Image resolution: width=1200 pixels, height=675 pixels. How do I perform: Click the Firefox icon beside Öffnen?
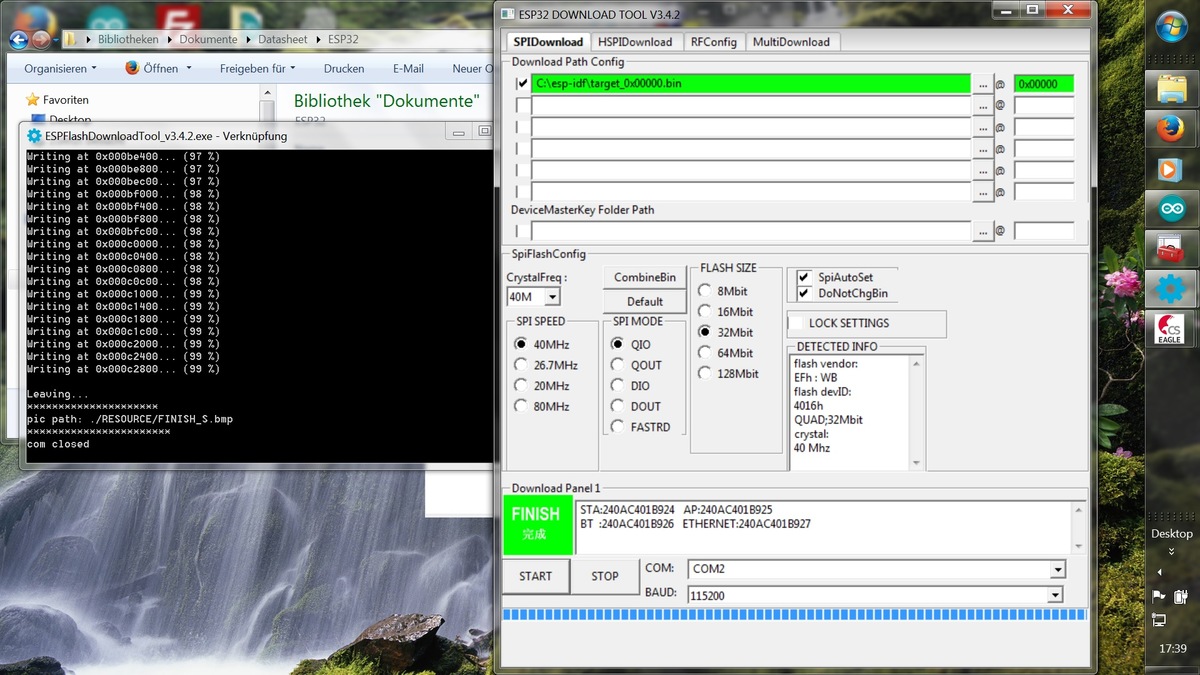(132, 68)
